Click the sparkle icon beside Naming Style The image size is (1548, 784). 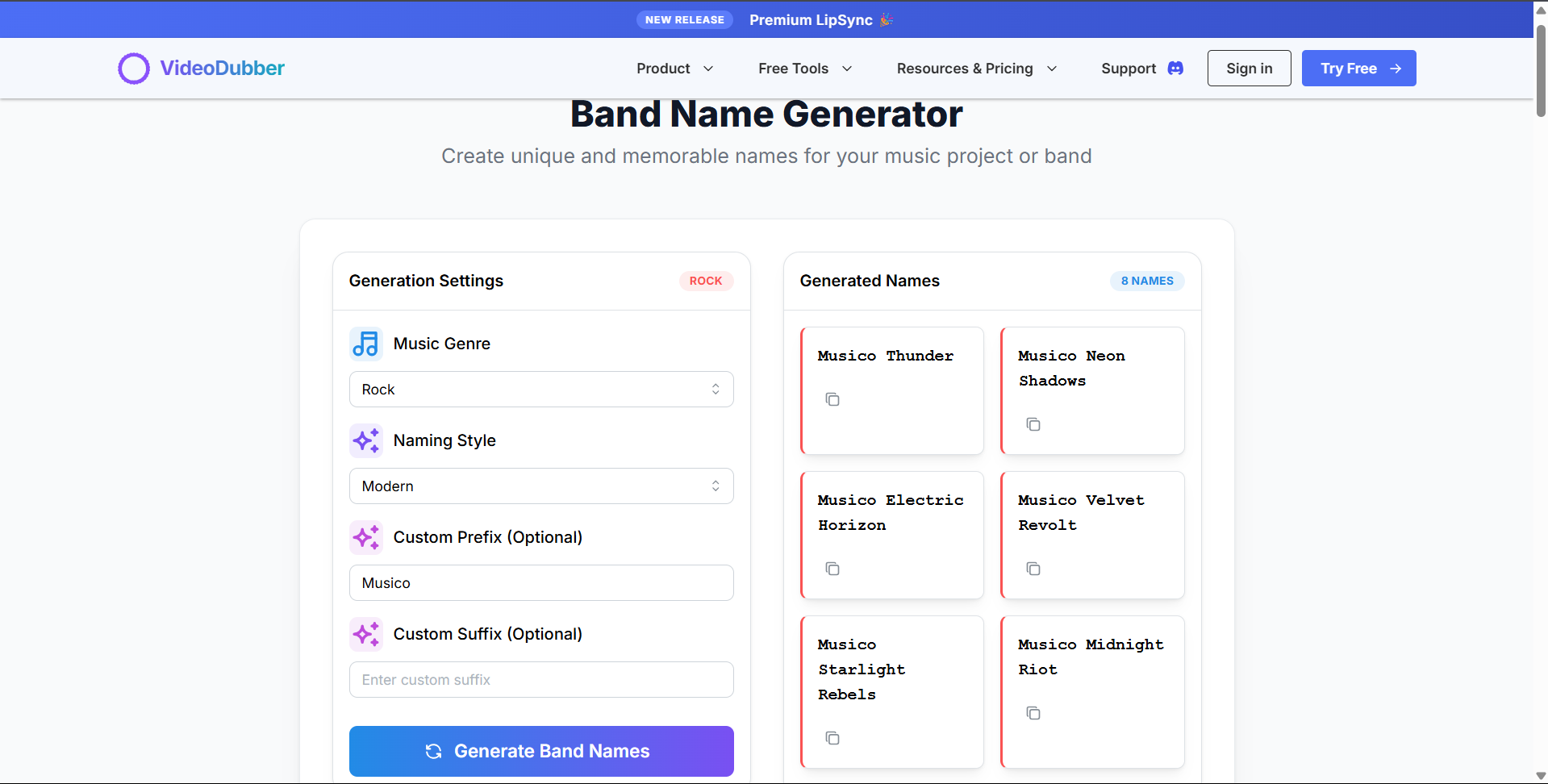coord(365,440)
